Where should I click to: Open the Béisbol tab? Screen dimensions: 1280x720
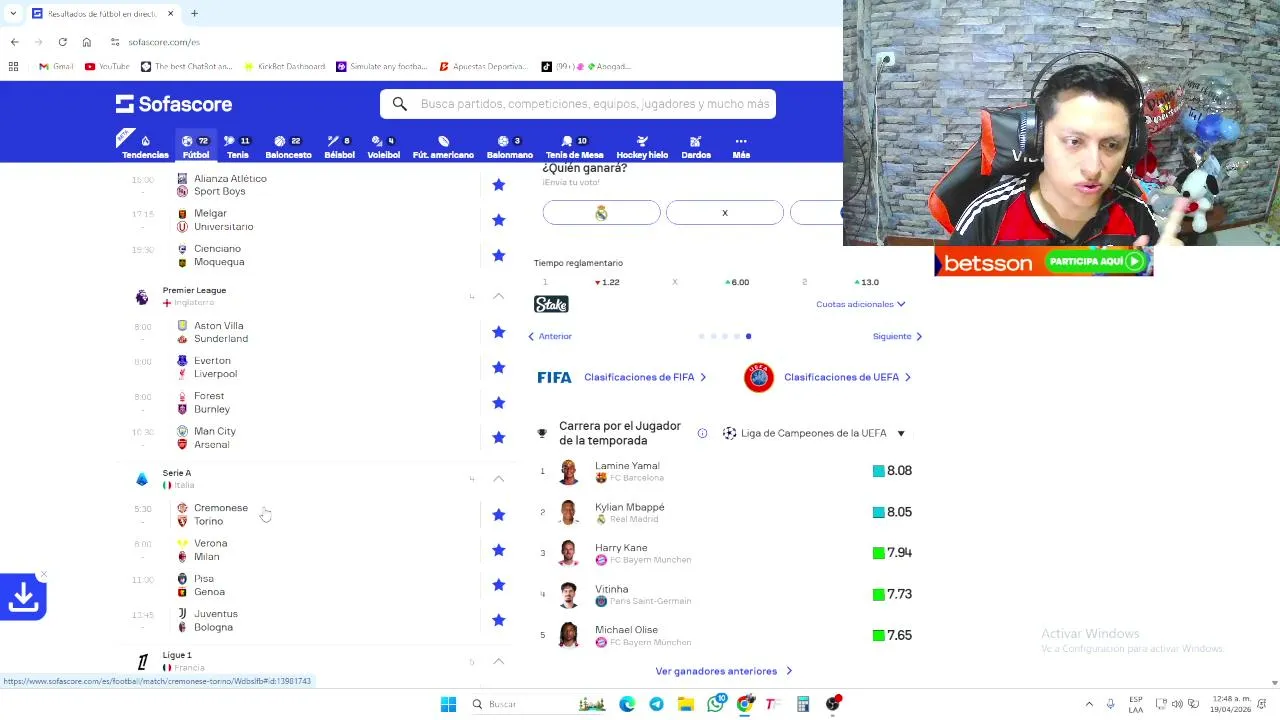(x=340, y=147)
